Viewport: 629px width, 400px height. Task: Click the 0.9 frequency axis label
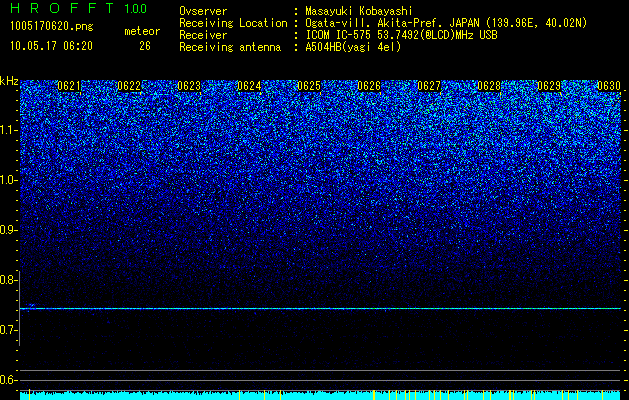[x=8, y=230]
